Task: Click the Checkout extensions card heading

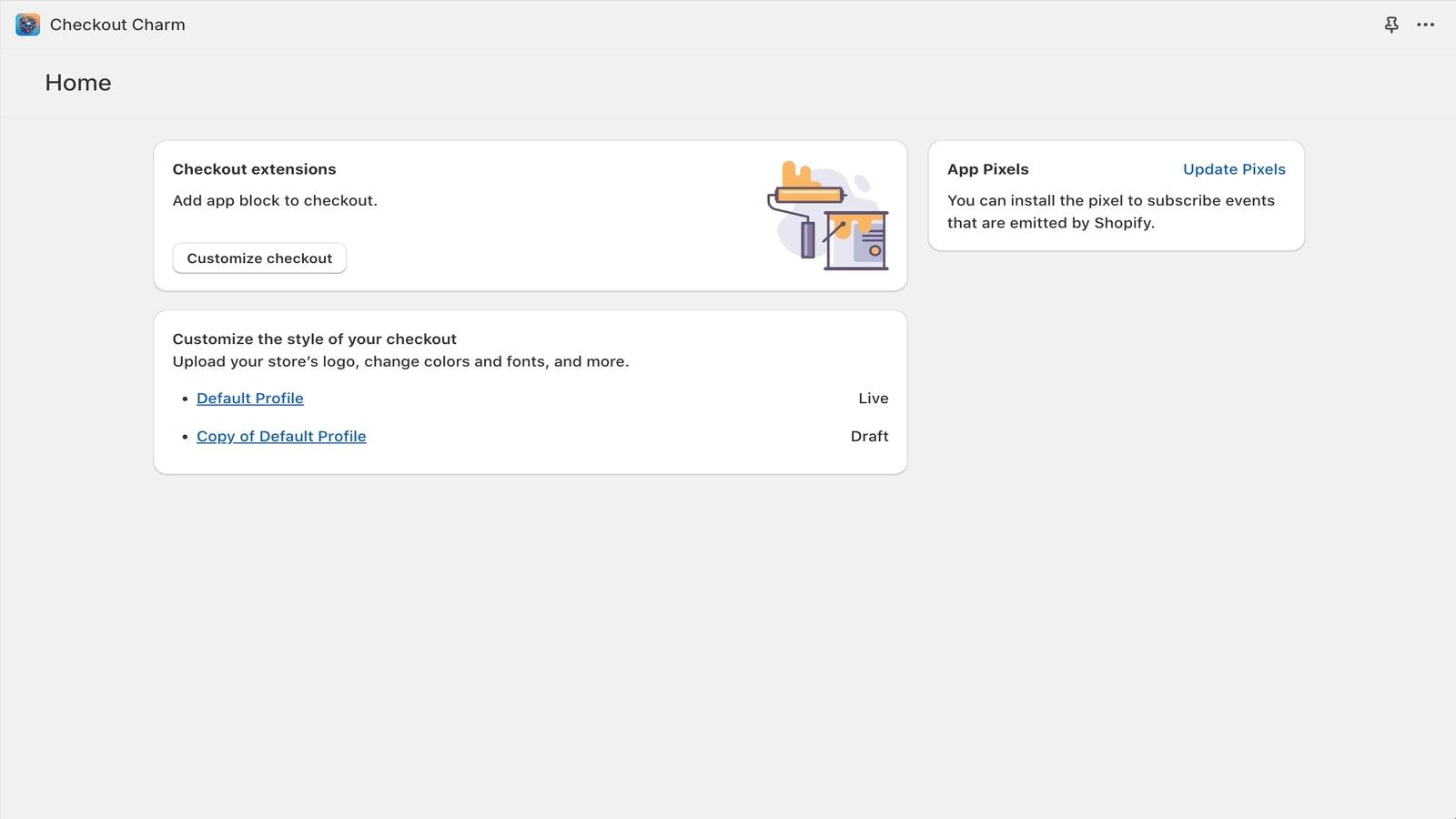Action: click(254, 168)
